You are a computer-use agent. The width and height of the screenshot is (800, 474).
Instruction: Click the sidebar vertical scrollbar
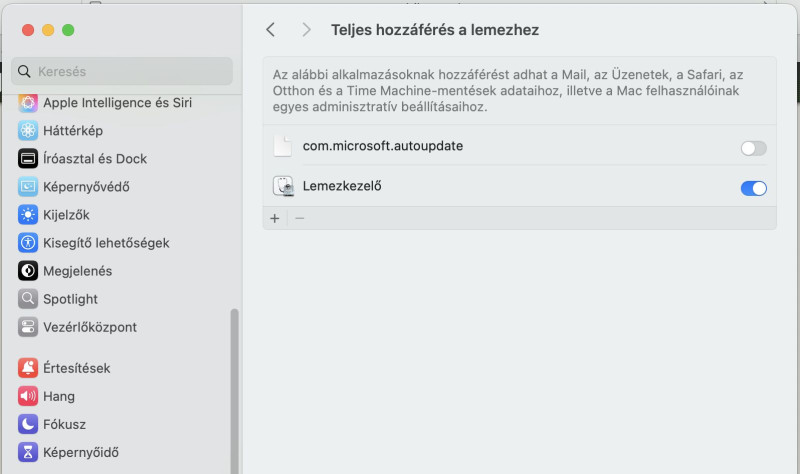234,391
